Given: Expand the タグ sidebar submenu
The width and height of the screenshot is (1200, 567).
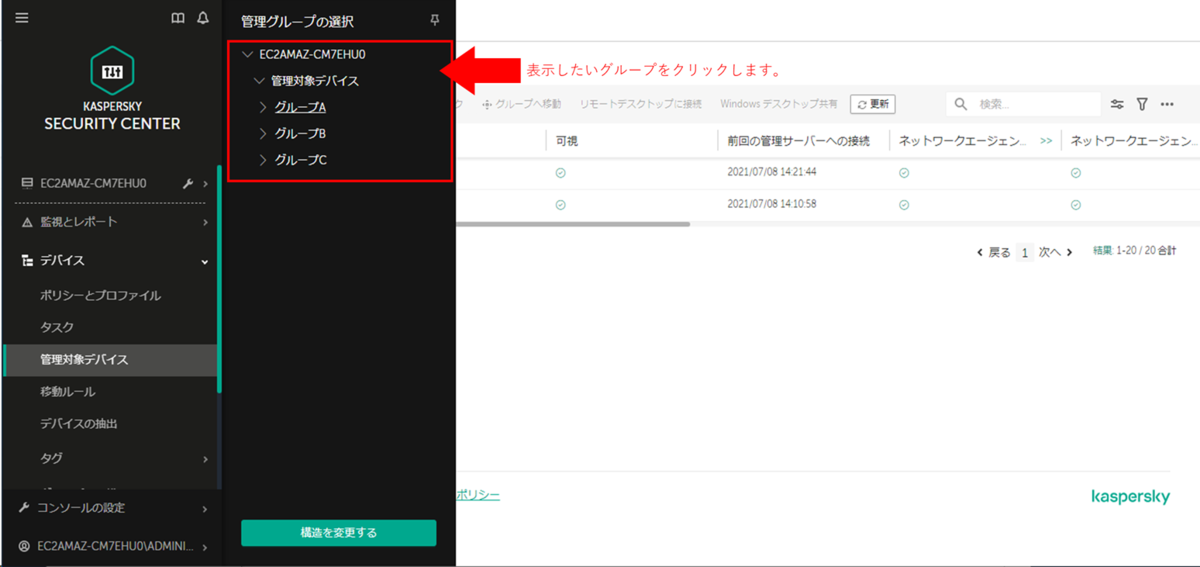Looking at the screenshot, I should [205, 459].
